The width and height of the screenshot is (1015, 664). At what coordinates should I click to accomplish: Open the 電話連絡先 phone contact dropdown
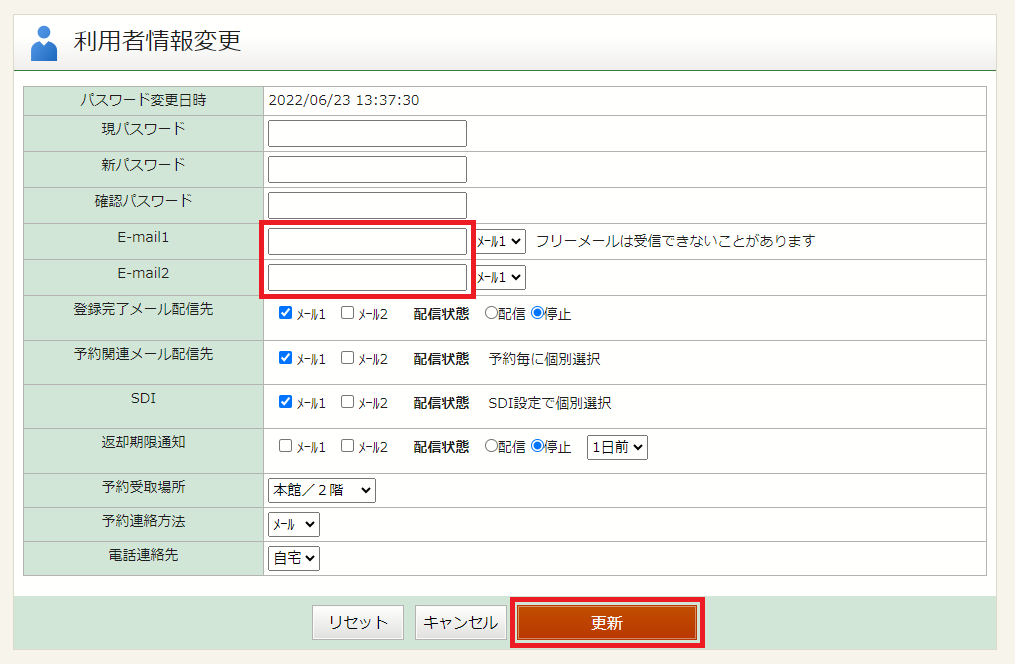(x=292, y=558)
